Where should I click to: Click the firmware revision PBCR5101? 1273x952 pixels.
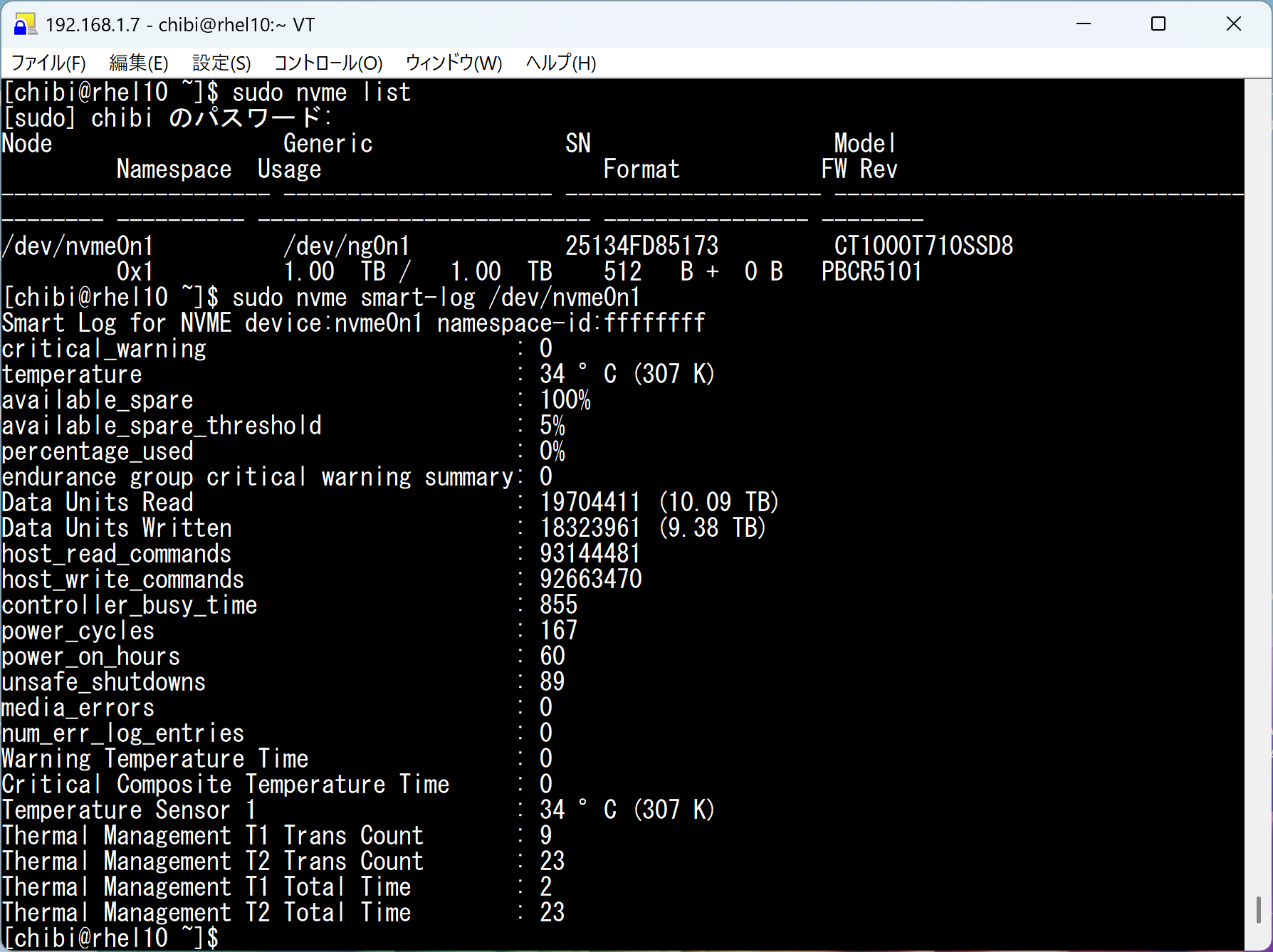[x=871, y=271]
